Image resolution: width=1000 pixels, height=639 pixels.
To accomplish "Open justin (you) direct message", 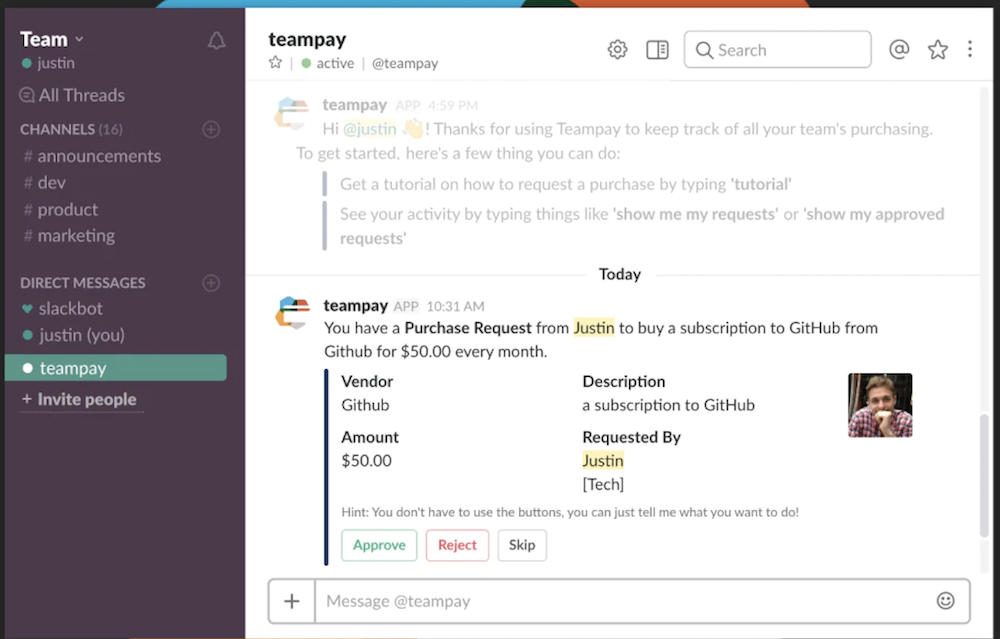I will [73, 335].
